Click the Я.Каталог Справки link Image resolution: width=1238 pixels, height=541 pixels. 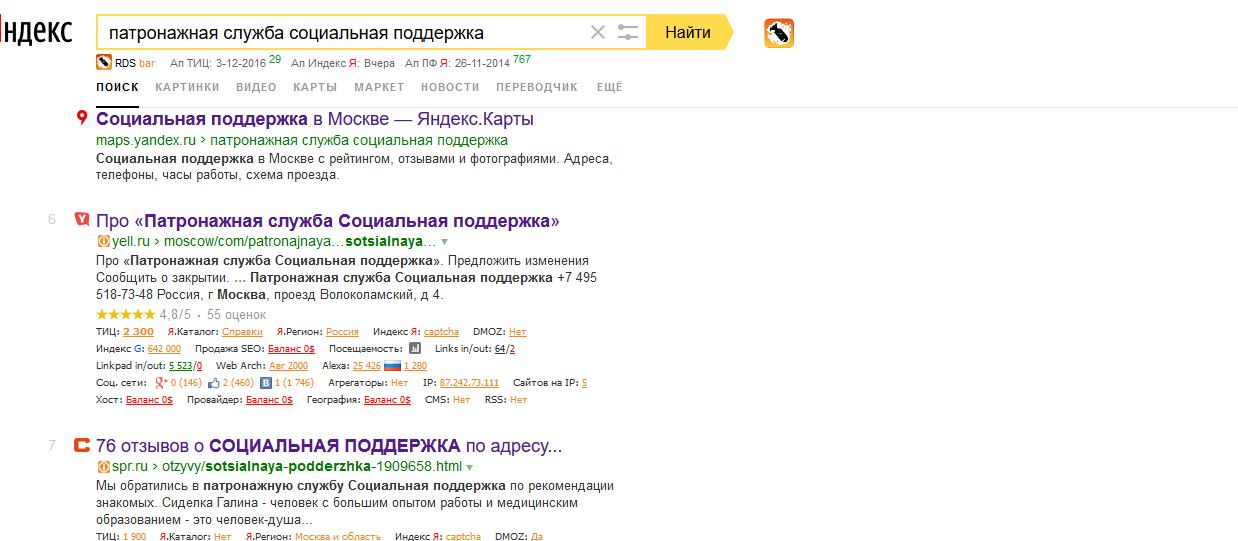(242, 331)
